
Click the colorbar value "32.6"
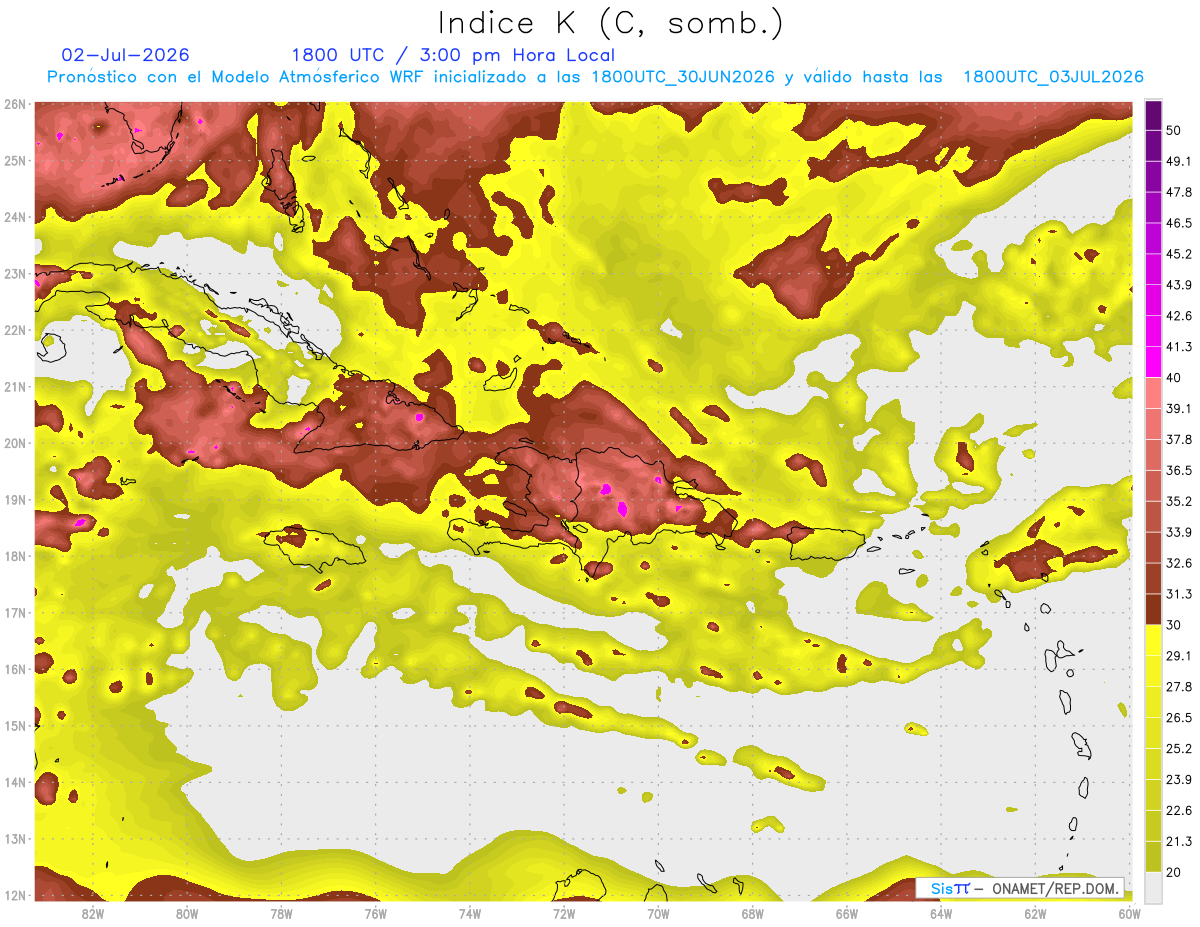1180,563
